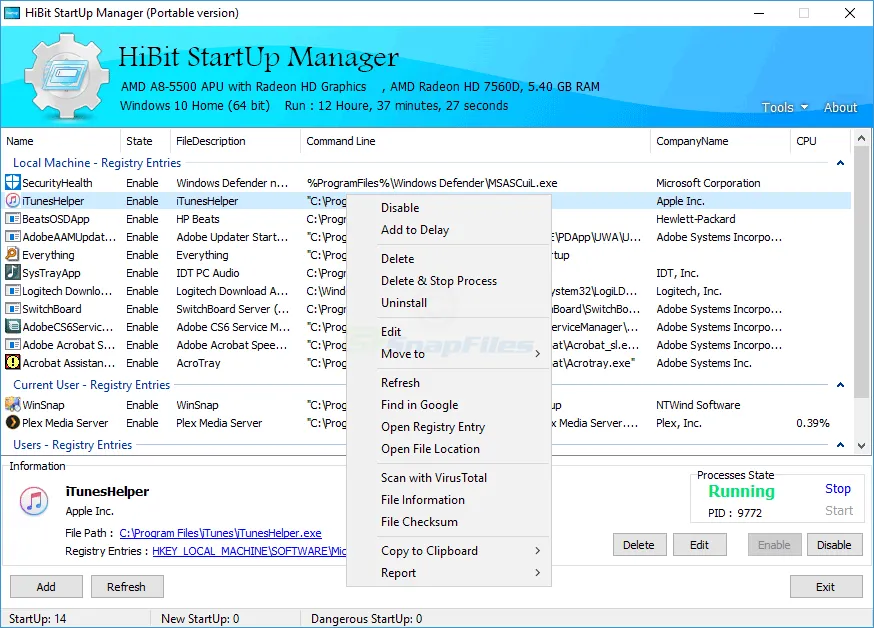Click the iTunesHelper music note row icon
874x628 pixels.
[x=12, y=201]
